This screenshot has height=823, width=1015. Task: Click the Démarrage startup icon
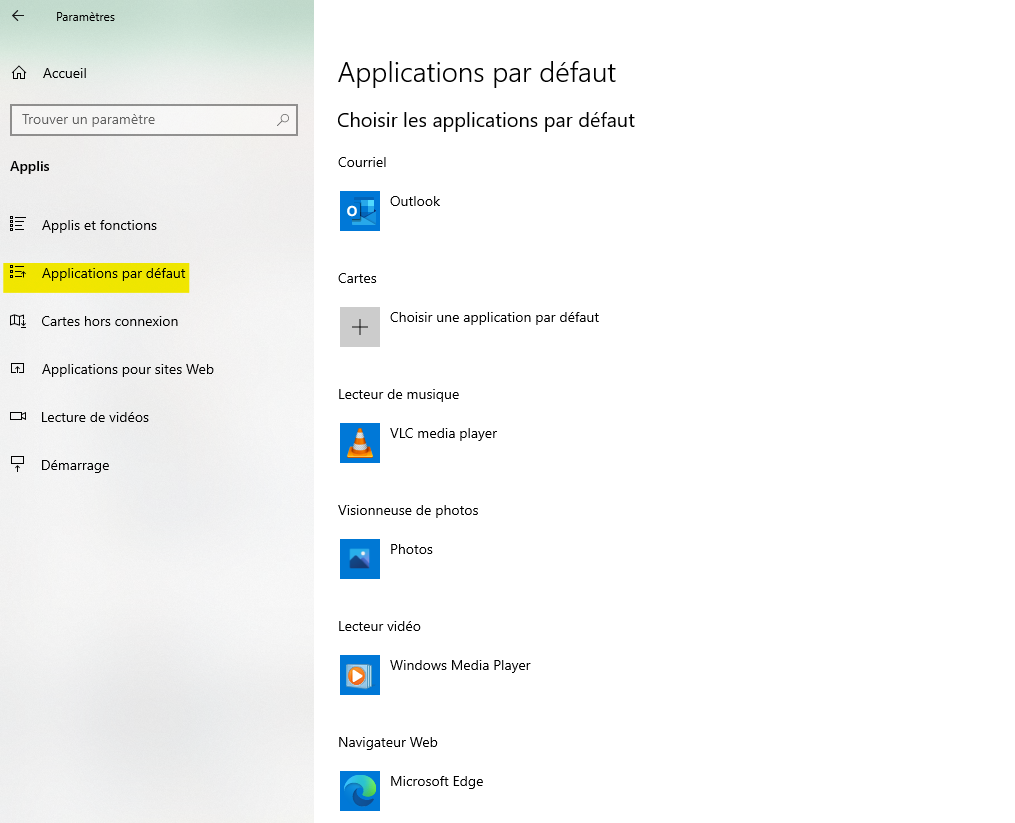point(17,464)
